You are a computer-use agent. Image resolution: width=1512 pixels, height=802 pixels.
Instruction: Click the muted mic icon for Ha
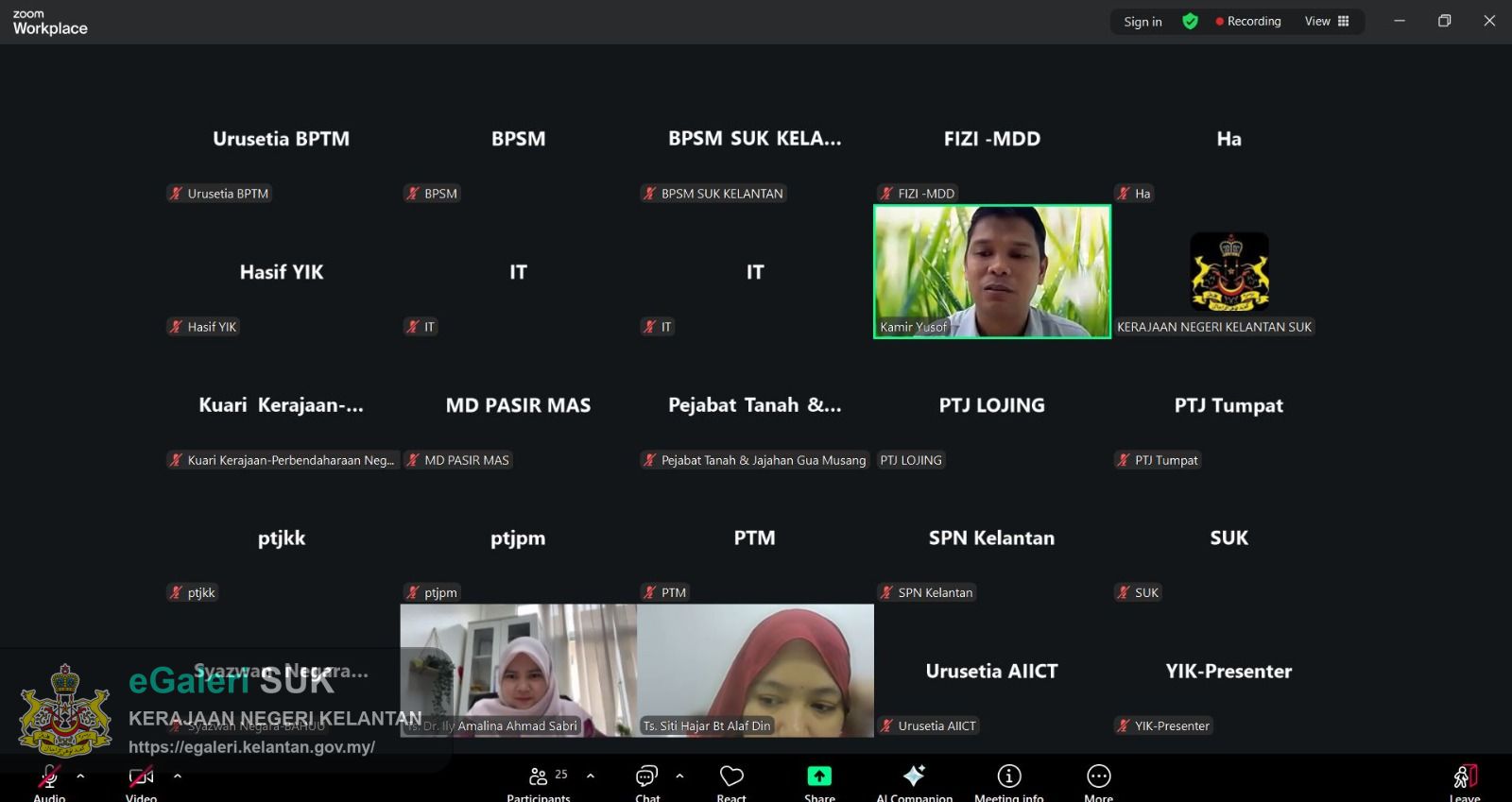coord(1124,194)
